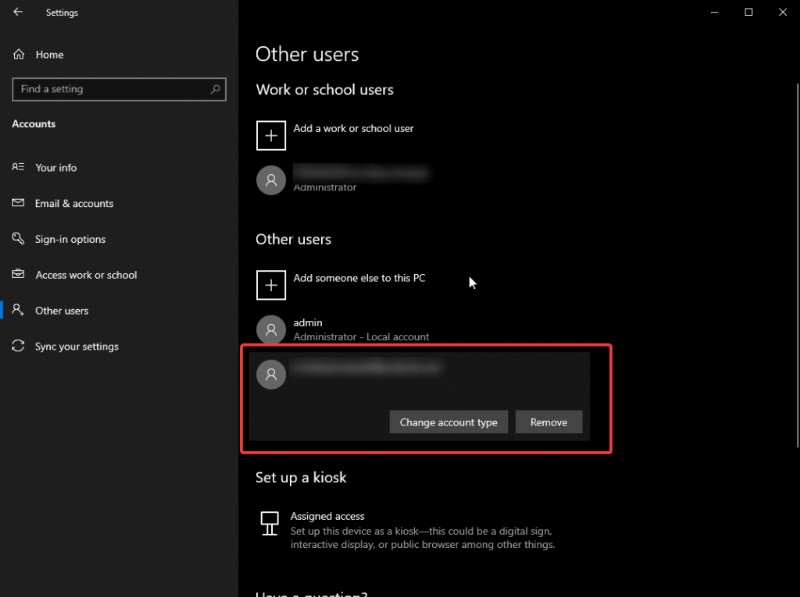
Task: Click the Remove button for the selected user
Action: [549, 421]
